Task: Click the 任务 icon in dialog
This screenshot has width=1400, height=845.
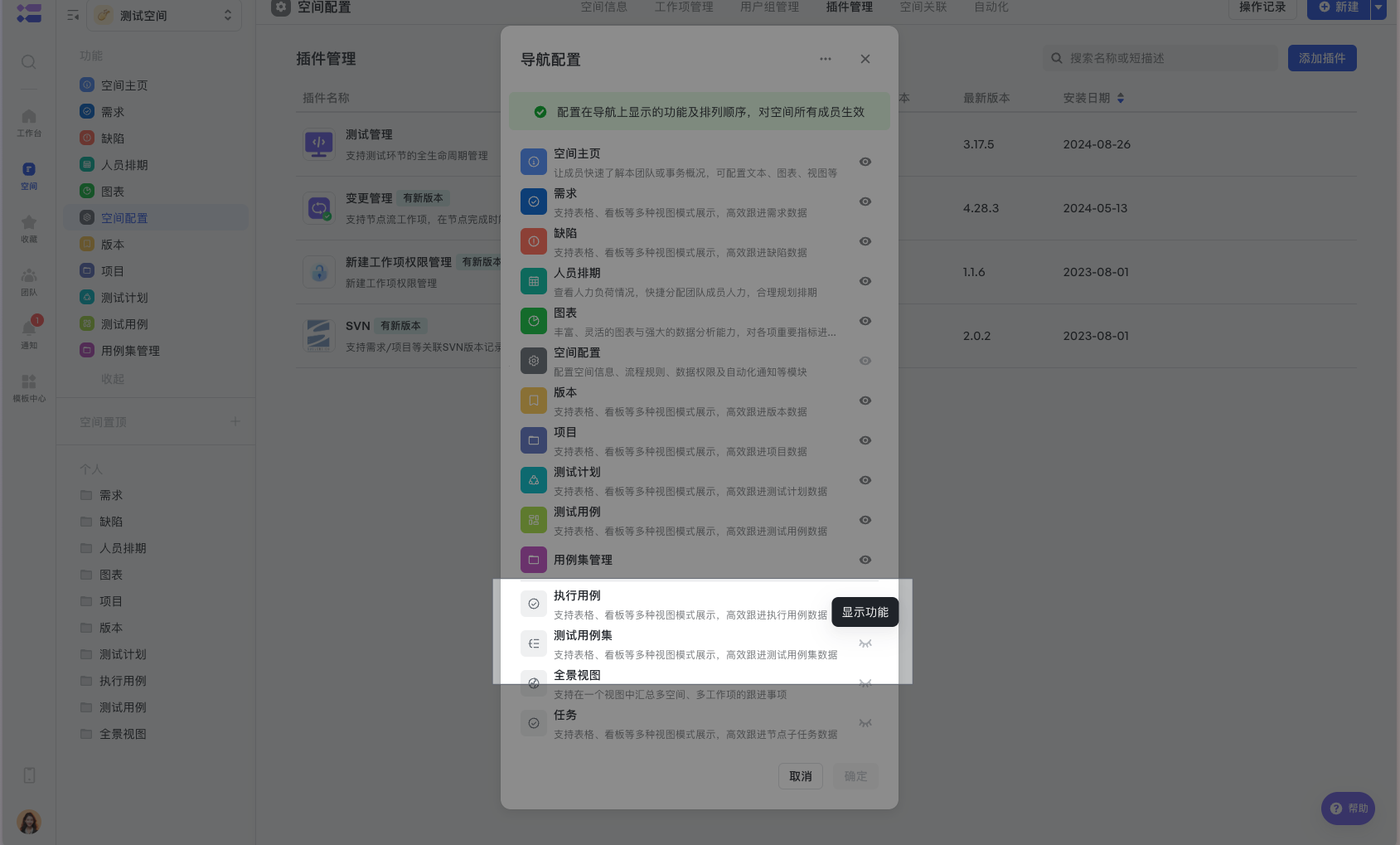Action: tap(533, 723)
